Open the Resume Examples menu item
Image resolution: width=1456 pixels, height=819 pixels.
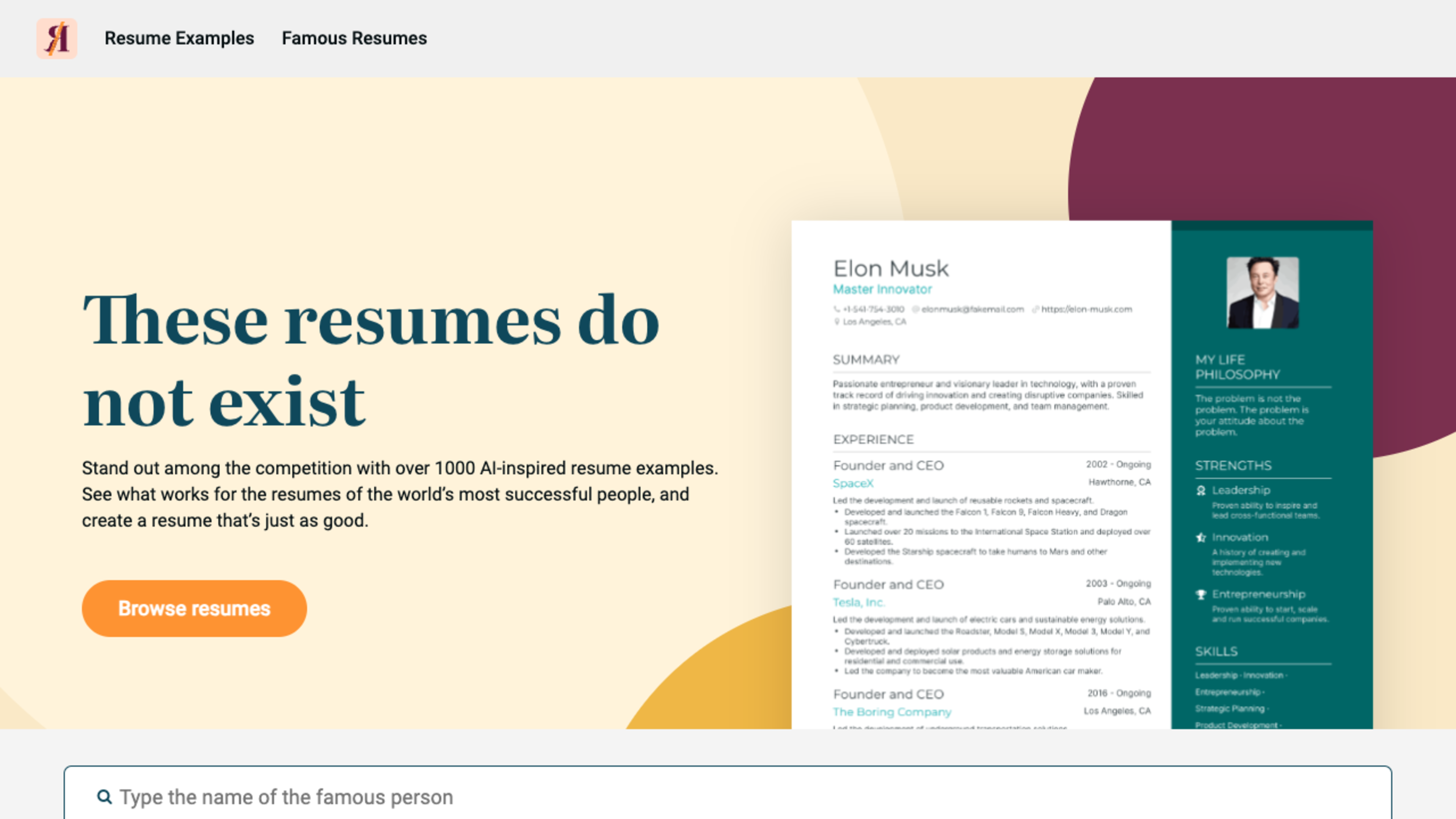tap(179, 38)
